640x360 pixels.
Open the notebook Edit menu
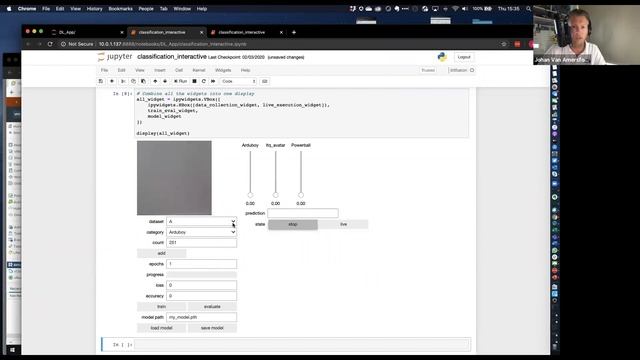coord(122,70)
